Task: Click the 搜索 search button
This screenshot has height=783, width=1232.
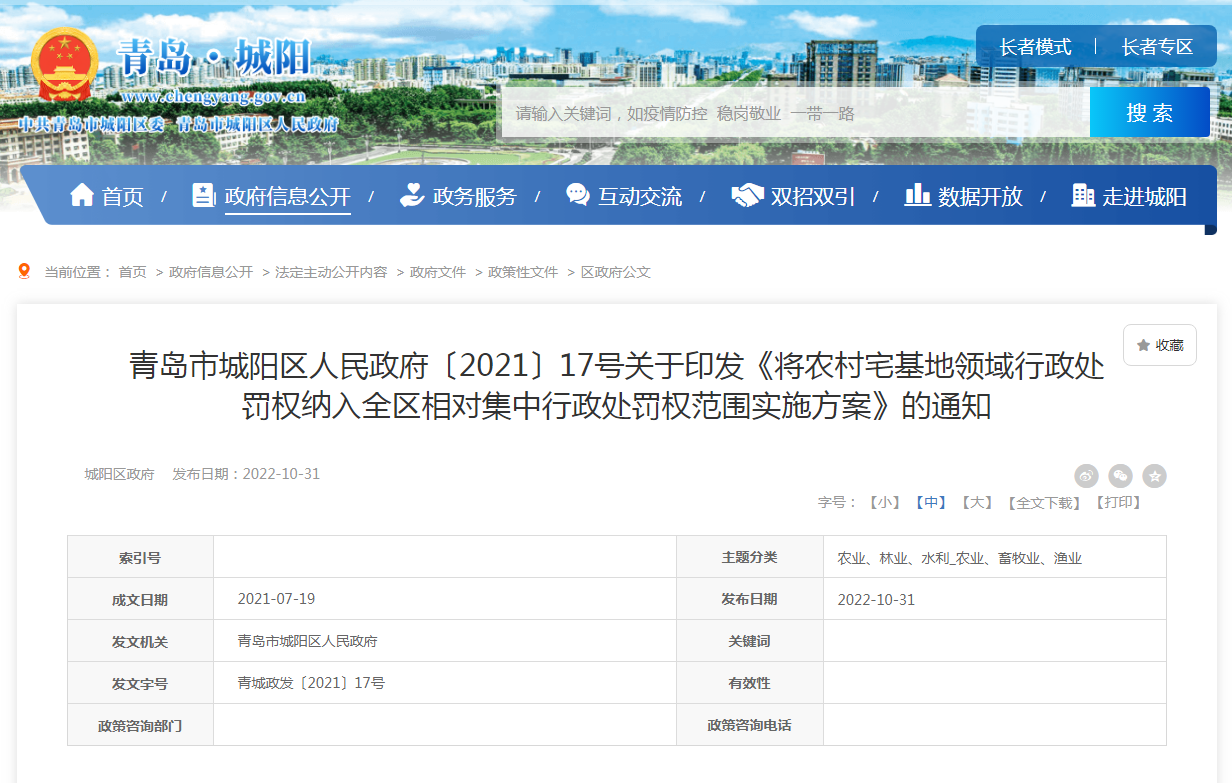Action: tap(1150, 113)
